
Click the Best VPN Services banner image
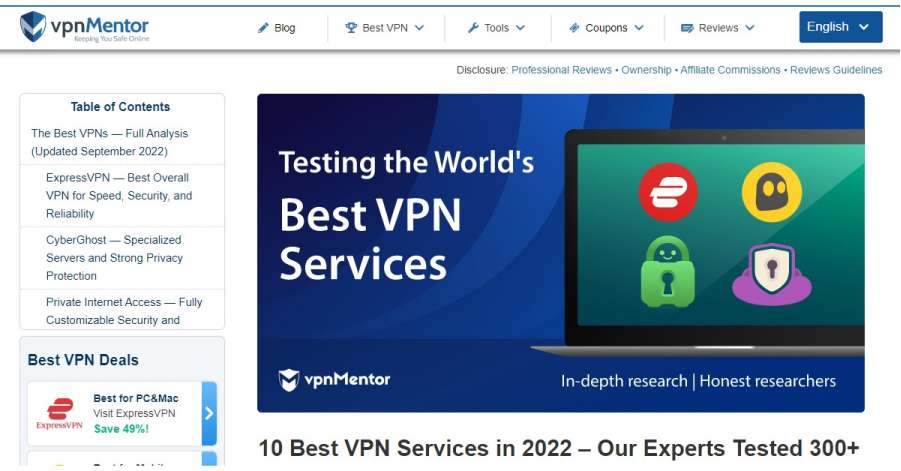point(560,253)
